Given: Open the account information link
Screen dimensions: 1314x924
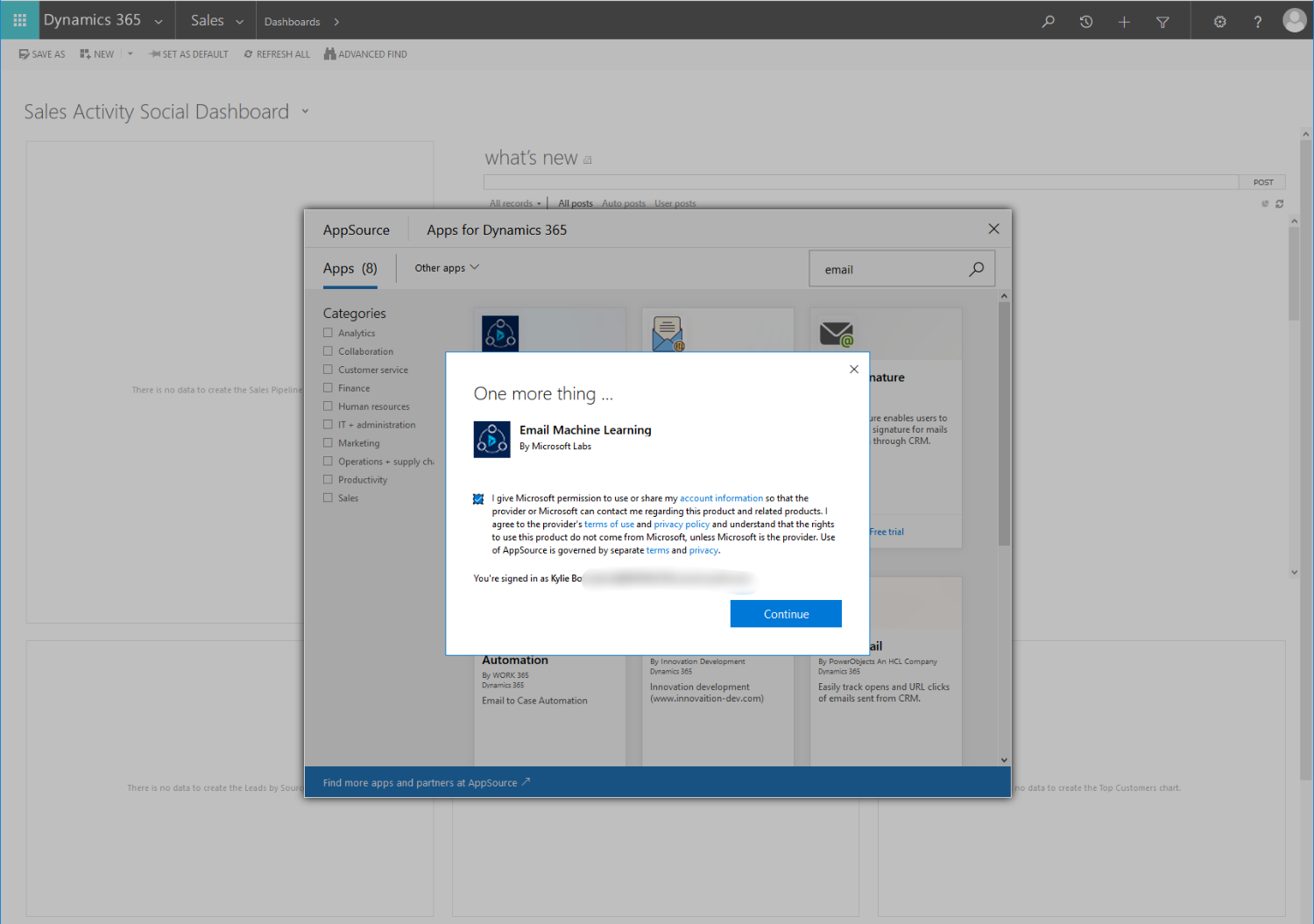Looking at the screenshot, I should pos(721,498).
